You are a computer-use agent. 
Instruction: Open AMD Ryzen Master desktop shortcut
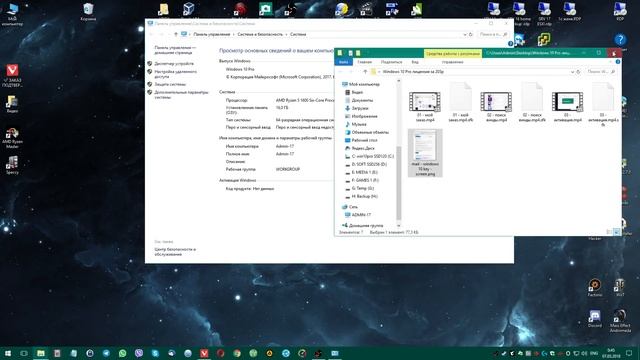pyautogui.click(x=12, y=138)
